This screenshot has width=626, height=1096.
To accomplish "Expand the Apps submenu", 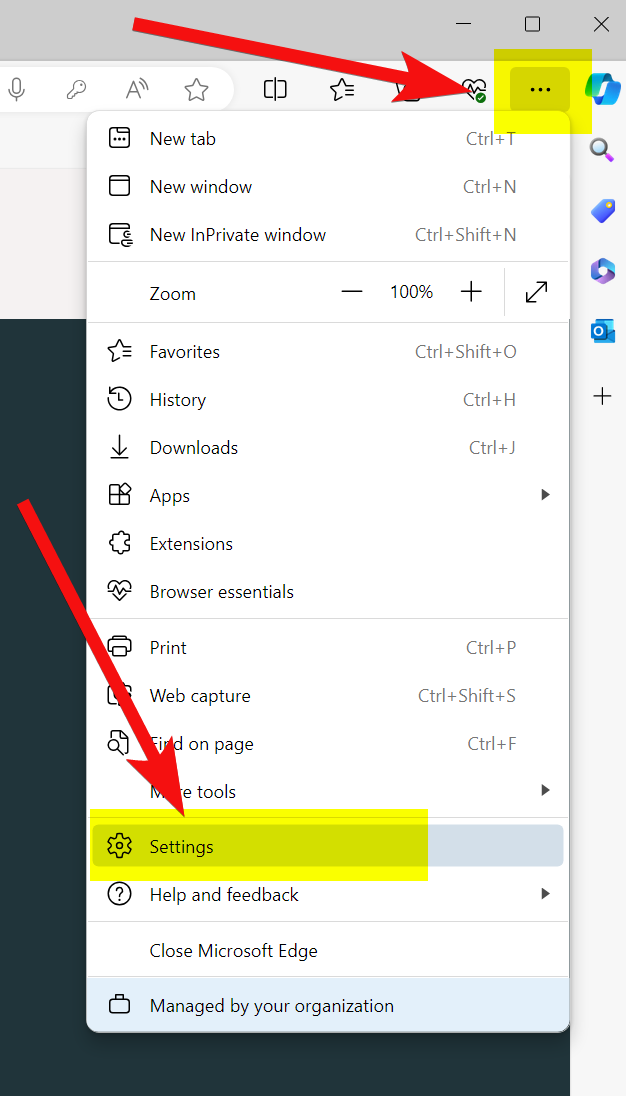I will coord(545,495).
